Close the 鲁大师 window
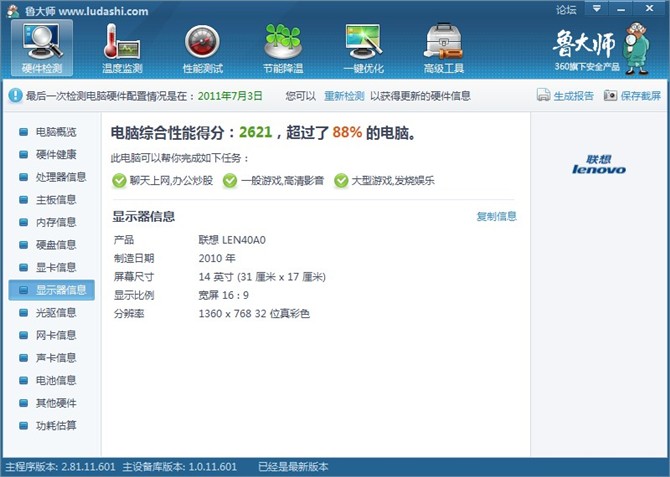 pyautogui.click(x=649, y=9)
